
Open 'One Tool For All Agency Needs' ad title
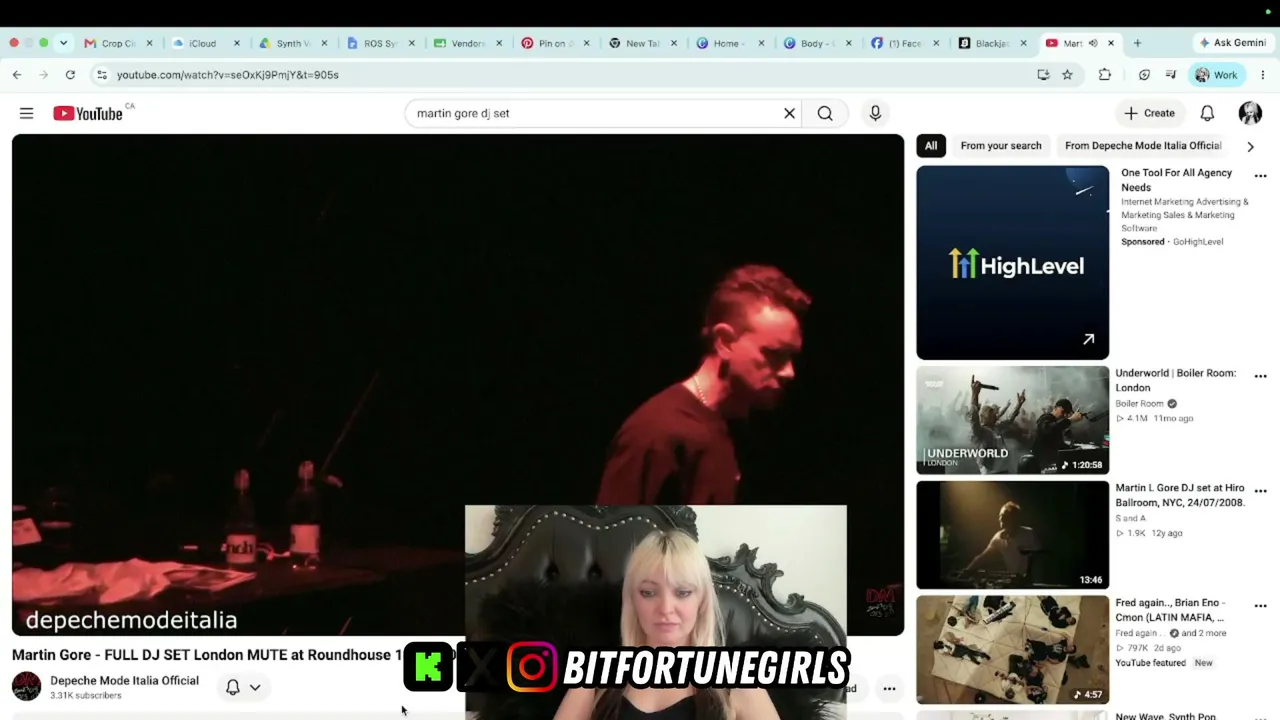pos(1177,180)
